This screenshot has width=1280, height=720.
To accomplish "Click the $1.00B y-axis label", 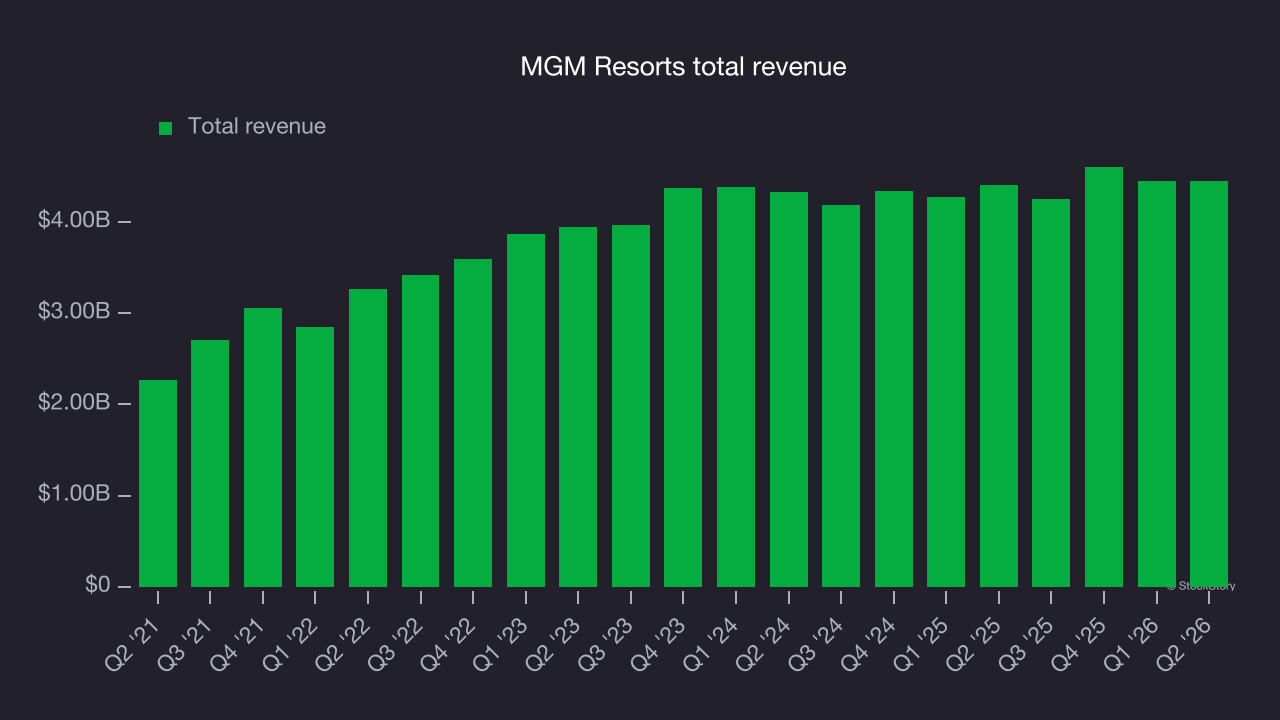I will (x=73, y=495).
